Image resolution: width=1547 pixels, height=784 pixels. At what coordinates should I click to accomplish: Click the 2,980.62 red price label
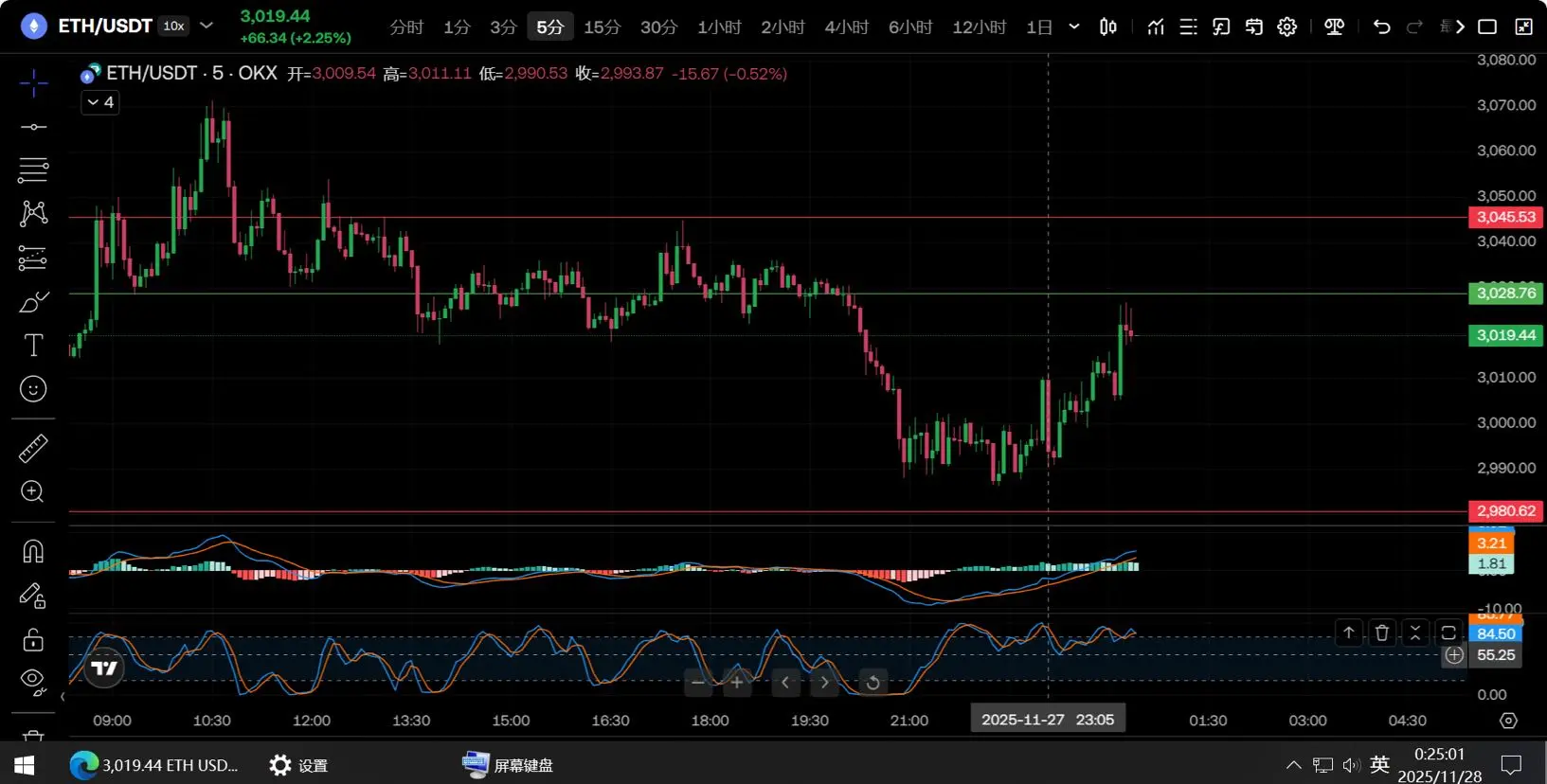click(x=1506, y=510)
